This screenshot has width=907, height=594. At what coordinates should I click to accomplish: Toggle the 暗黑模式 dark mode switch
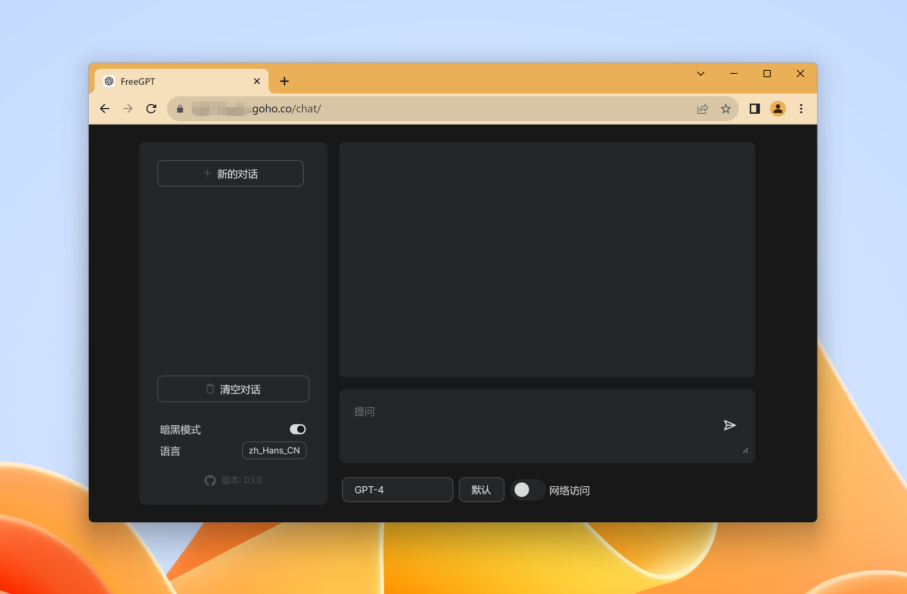298,429
